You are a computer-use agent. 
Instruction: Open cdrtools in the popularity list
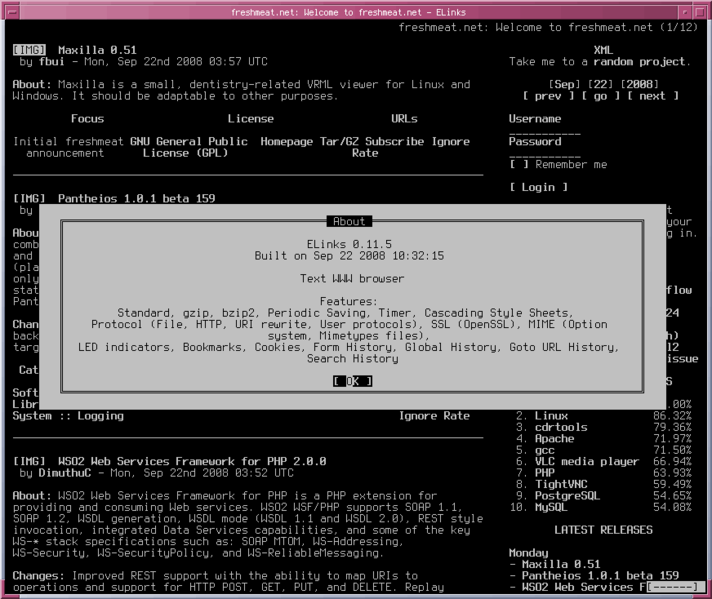click(561, 427)
